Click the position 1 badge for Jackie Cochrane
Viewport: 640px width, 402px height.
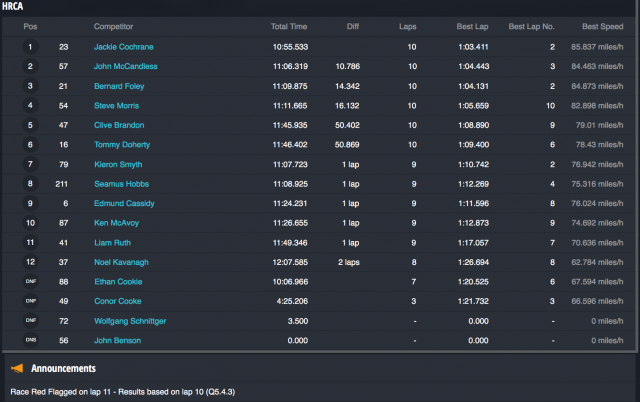click(30, 46)
